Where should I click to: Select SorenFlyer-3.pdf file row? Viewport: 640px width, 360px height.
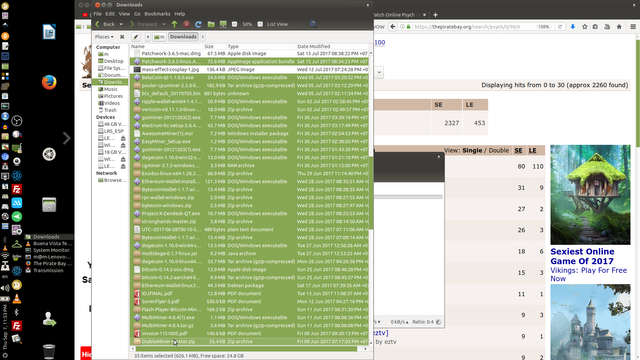tap(250, 302)
